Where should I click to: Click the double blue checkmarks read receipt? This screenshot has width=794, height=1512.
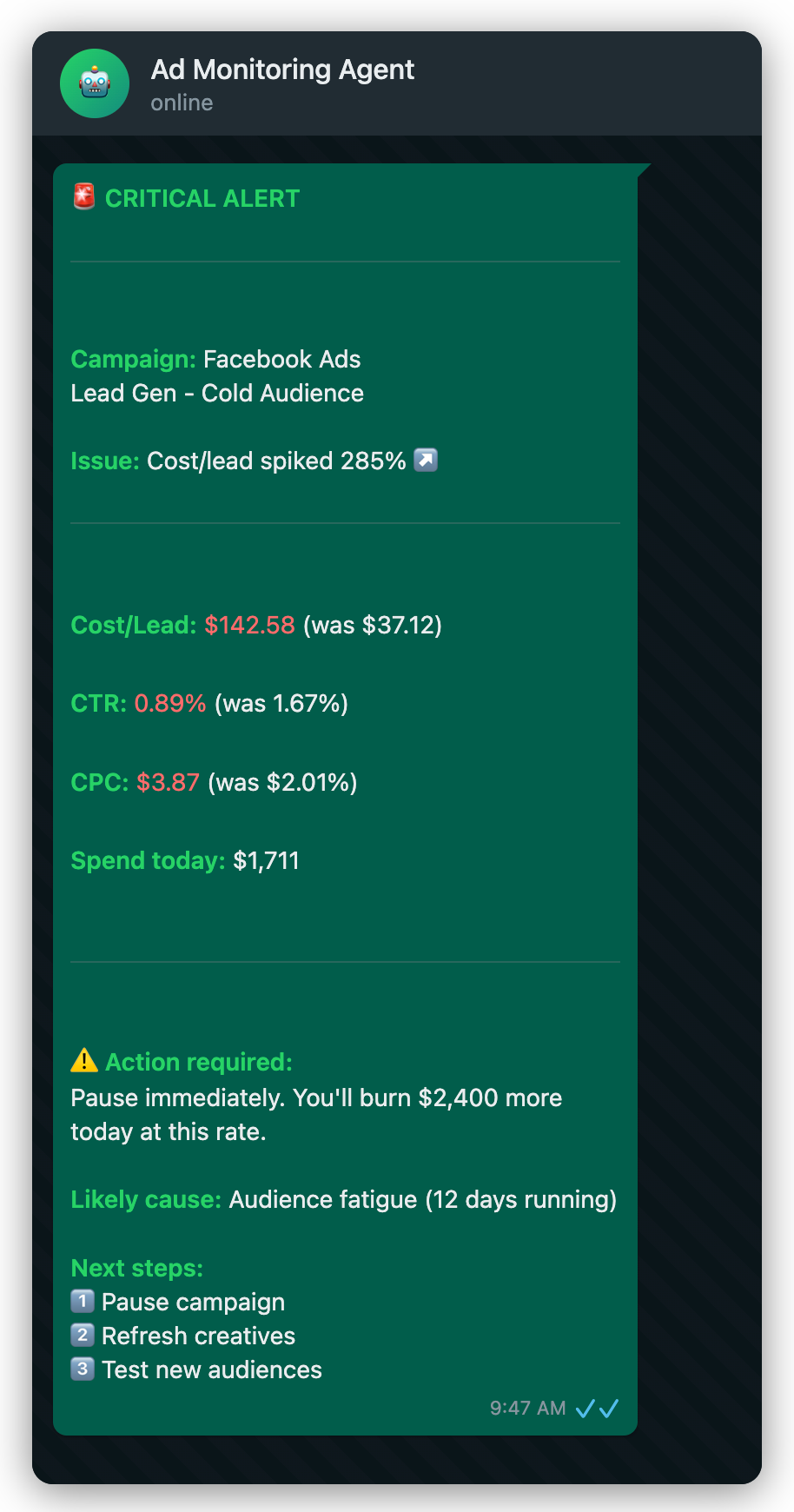[x=598, y=1407]
